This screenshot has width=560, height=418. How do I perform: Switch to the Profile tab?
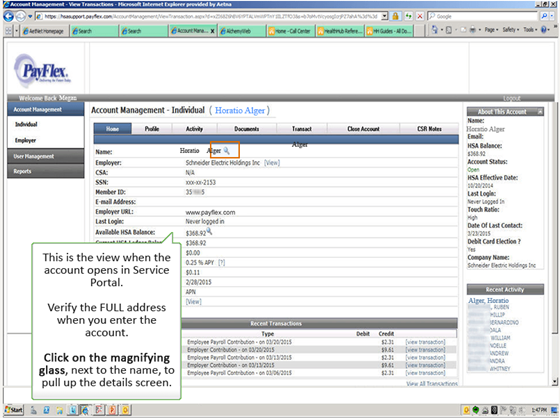pyautogui.click(x=152, y=129)
